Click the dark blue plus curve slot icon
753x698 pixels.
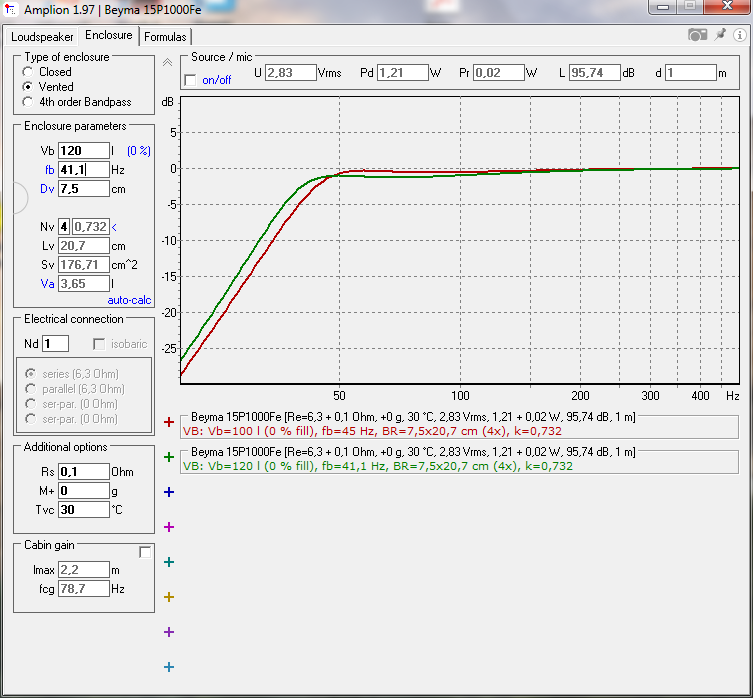169,492
